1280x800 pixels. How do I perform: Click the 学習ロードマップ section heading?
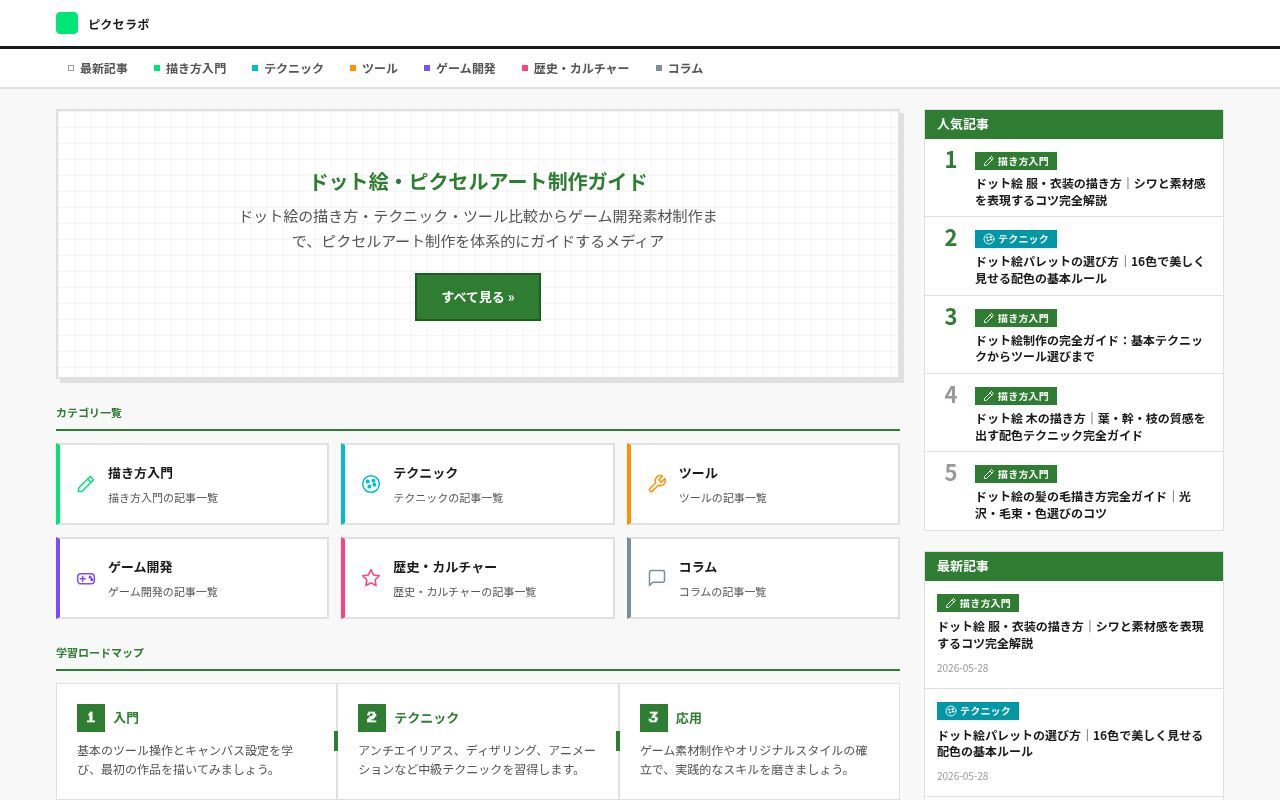[100, 653]
